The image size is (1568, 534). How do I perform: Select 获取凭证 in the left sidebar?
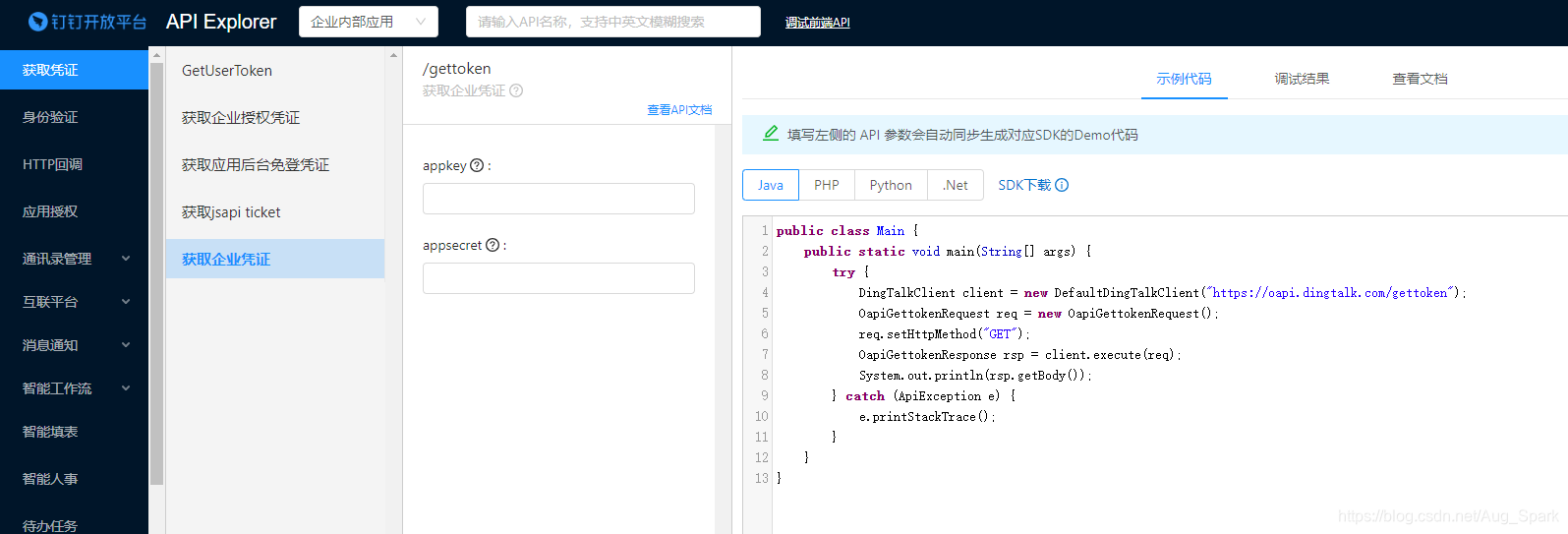point(74,70)
